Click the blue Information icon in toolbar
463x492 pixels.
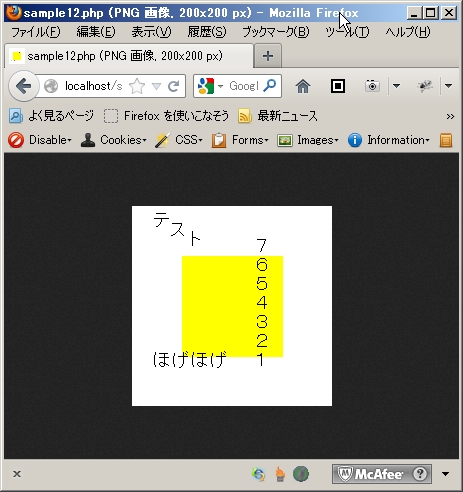click(355, 140)
